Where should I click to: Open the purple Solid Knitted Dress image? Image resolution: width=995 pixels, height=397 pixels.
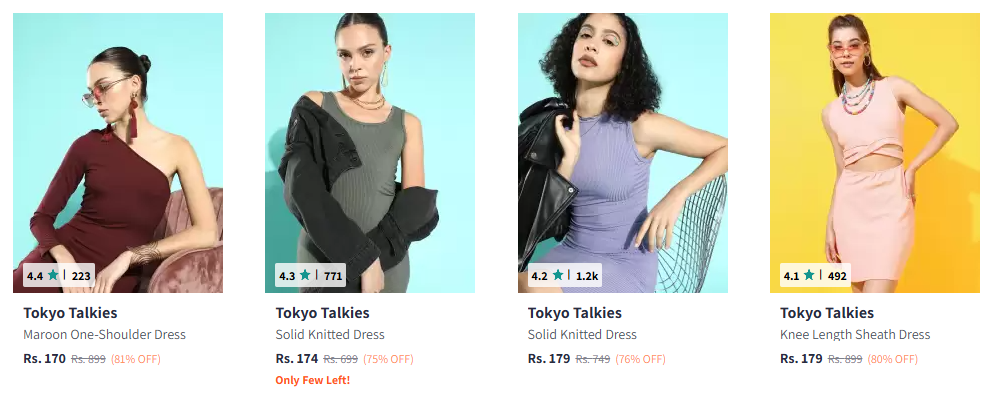pos(623,153)
